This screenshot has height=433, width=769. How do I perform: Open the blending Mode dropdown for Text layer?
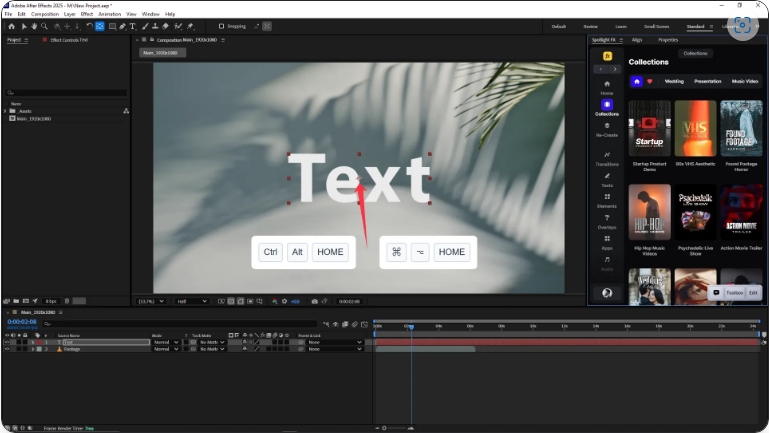click(166, 342)
